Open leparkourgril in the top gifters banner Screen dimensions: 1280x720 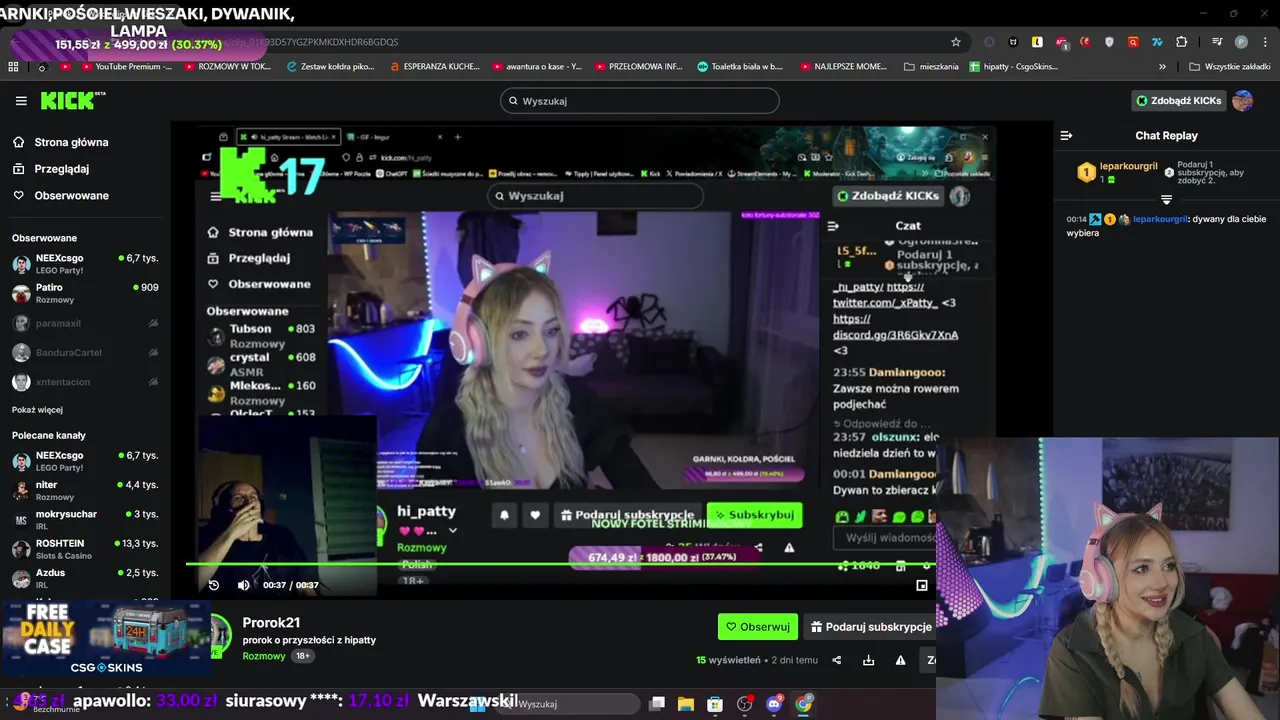(1128, 166)
